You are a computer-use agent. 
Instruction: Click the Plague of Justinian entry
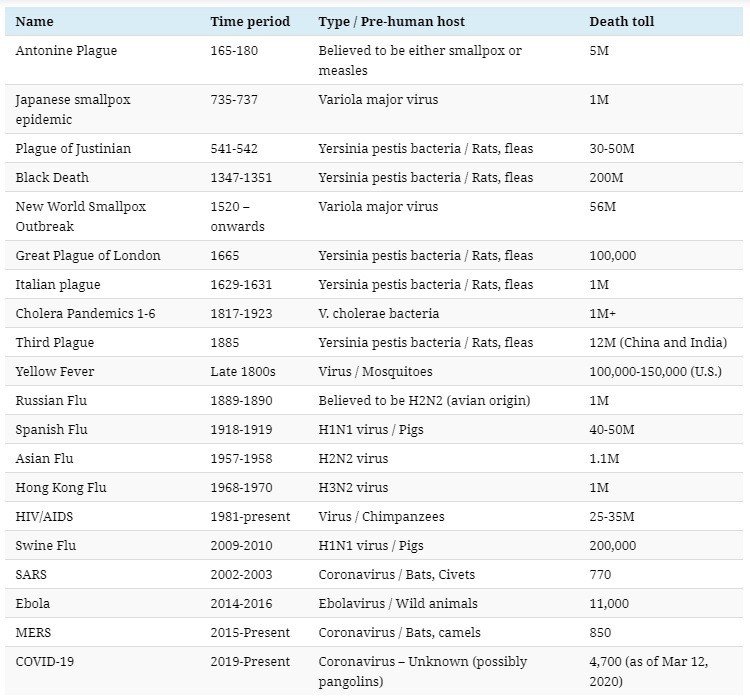[73, 148]
